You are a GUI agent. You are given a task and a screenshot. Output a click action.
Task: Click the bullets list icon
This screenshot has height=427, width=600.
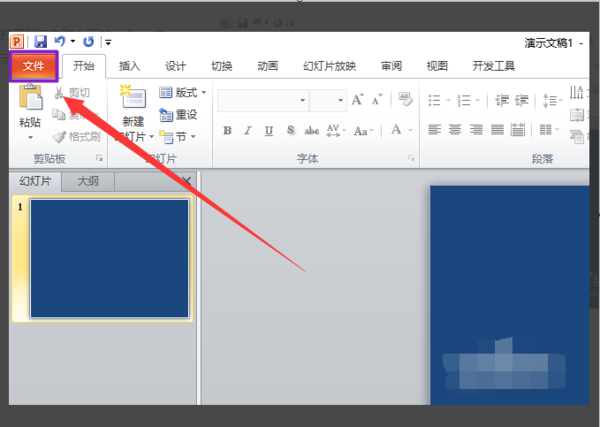tap(435, 100)
